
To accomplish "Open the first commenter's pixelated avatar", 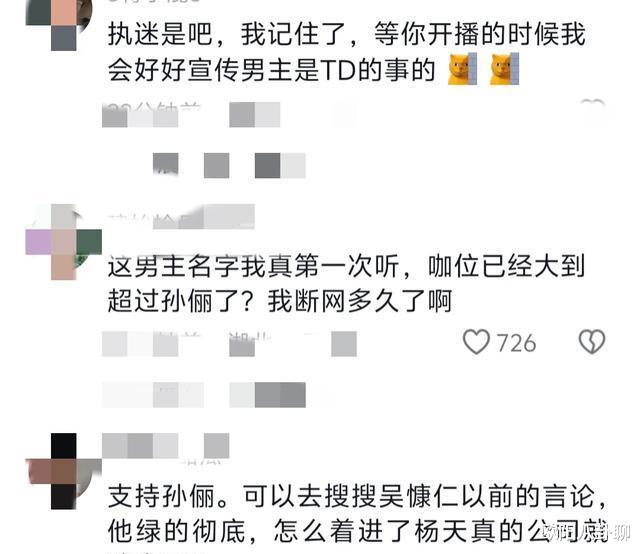I will tap(57, 24).
